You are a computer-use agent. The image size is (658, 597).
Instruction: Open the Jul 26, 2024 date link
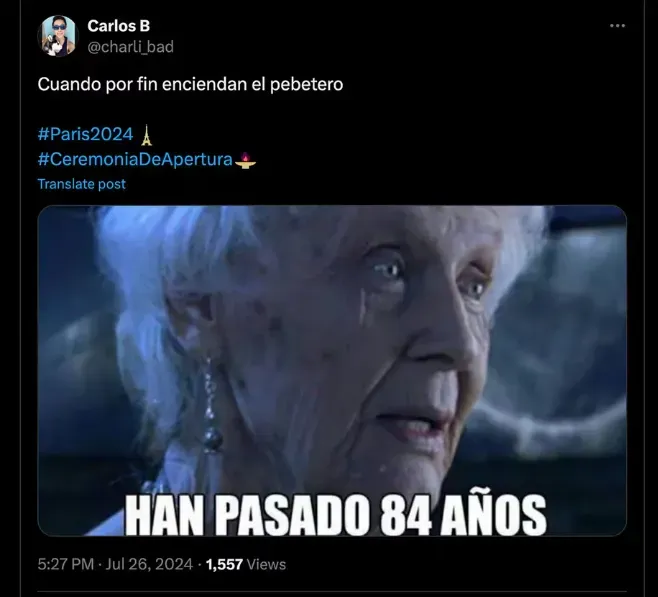coord(149,564)
